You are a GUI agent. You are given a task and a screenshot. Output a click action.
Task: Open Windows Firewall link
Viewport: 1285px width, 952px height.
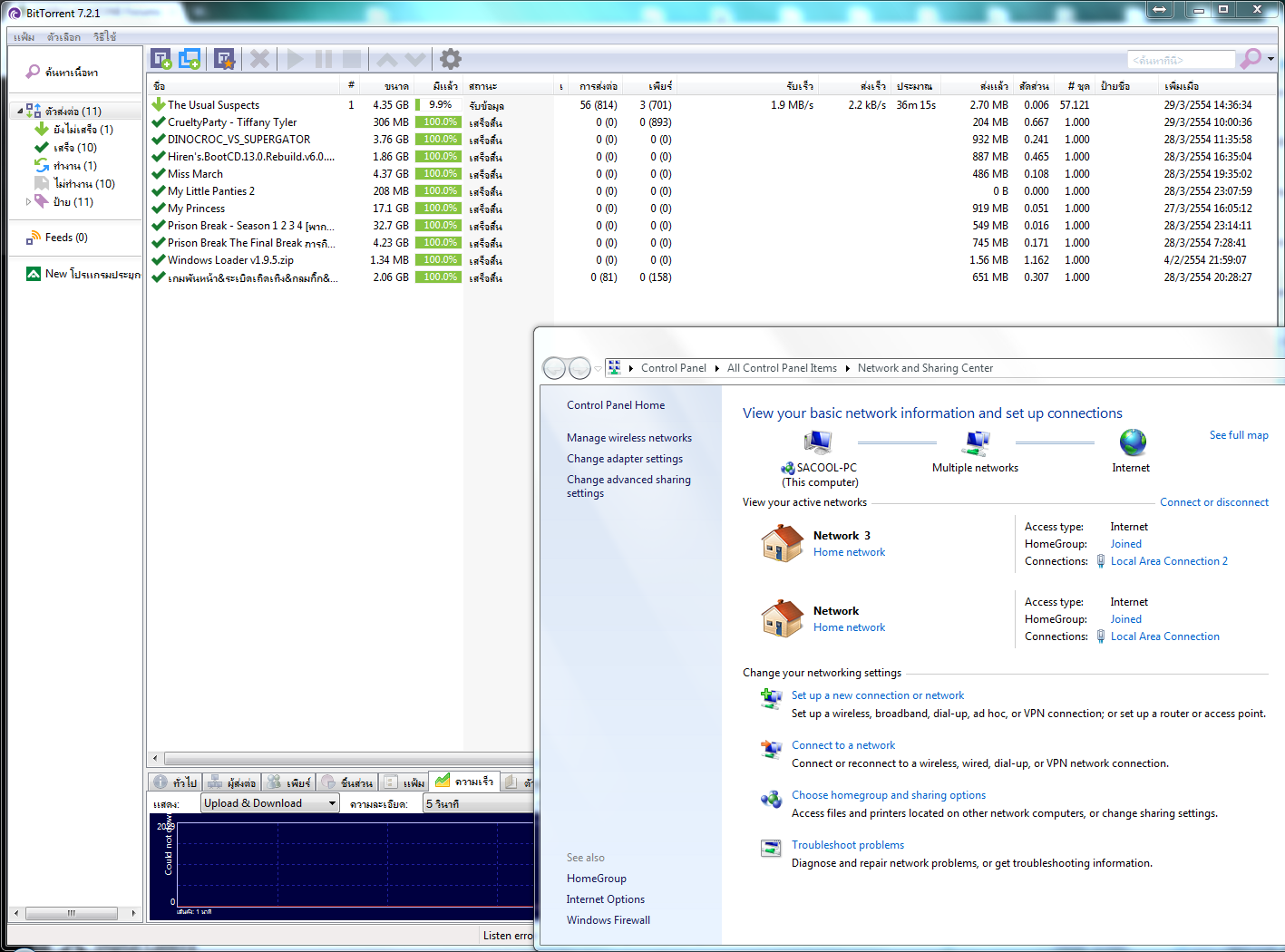(608, 920)
